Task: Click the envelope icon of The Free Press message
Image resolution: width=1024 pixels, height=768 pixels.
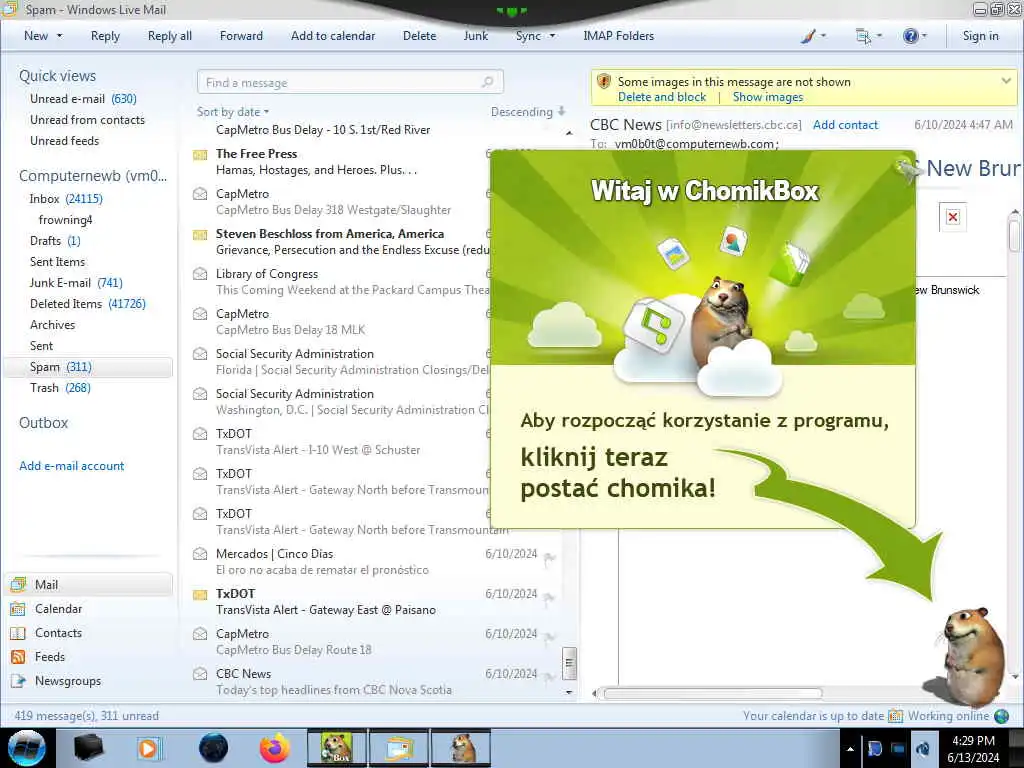Action: tap(200, 155)
